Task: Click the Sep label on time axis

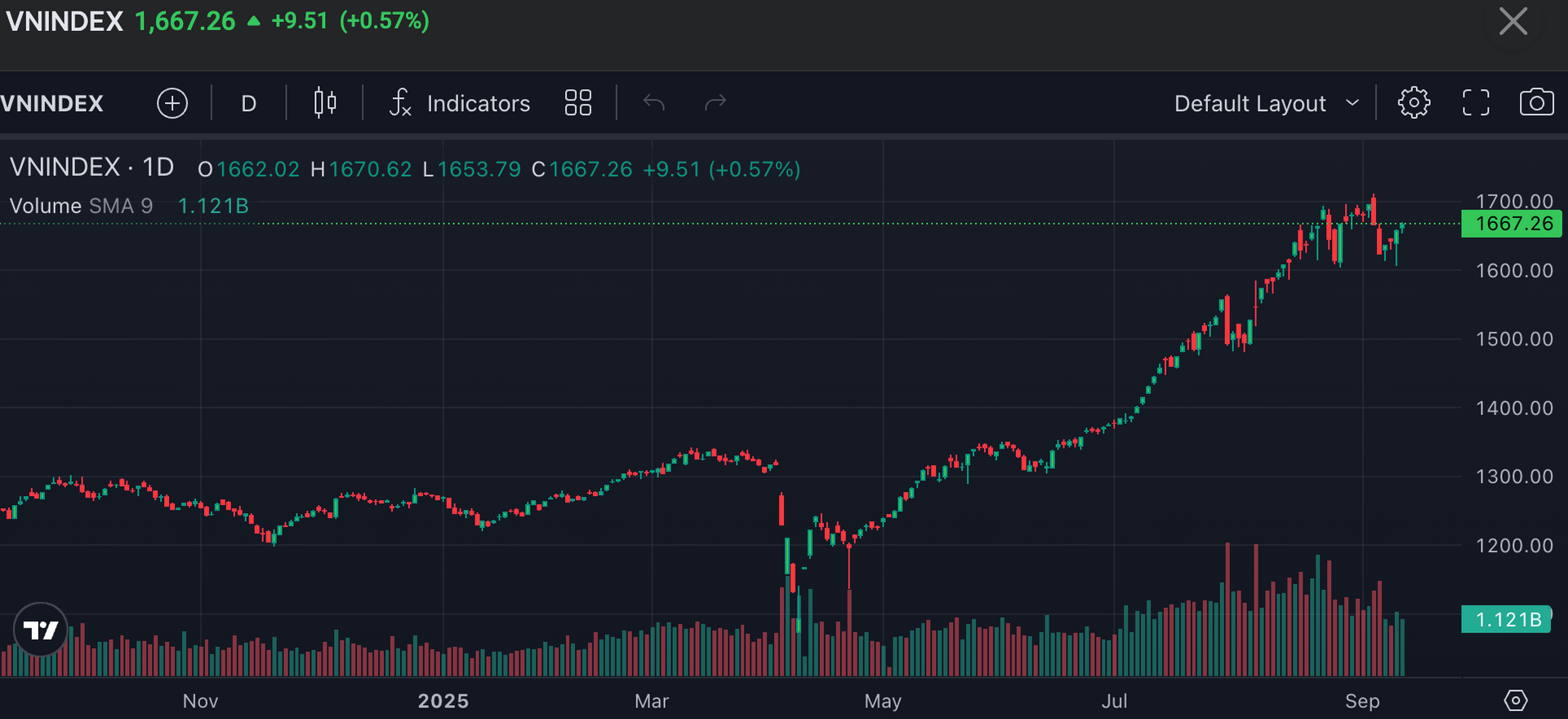Action: click(x=1362, y=701)
